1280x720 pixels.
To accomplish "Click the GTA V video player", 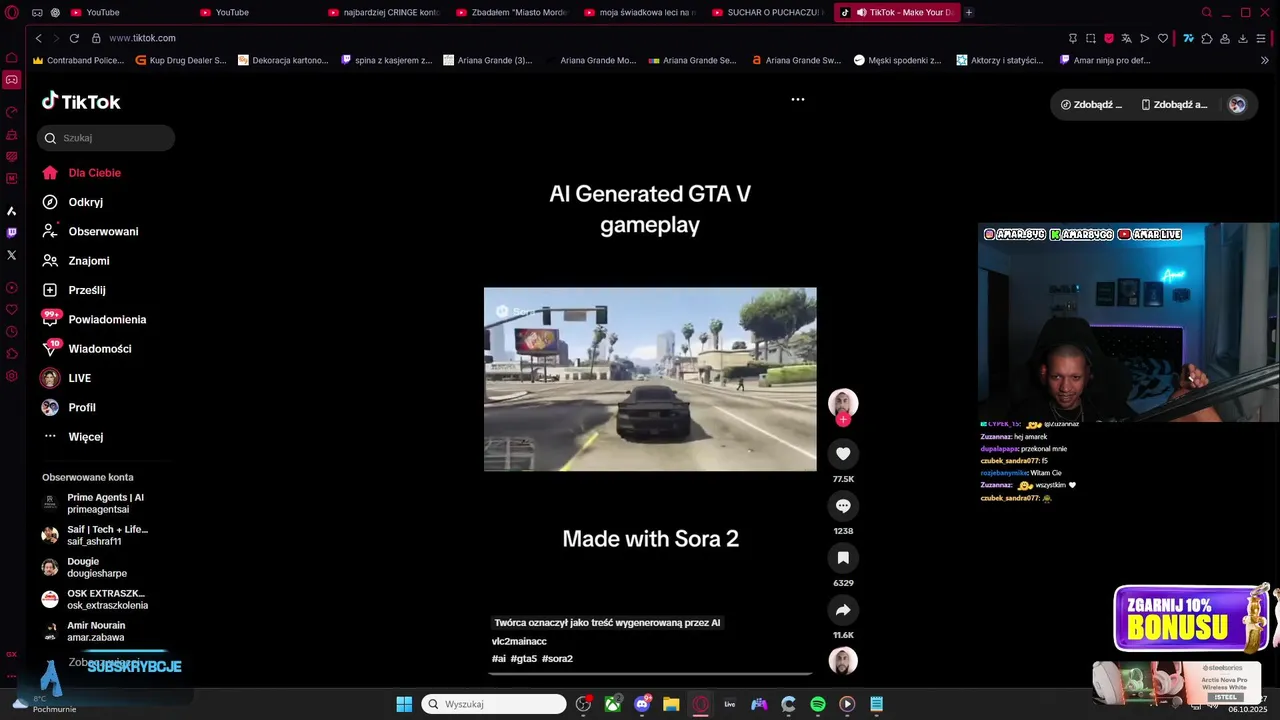I will [650, 379].
